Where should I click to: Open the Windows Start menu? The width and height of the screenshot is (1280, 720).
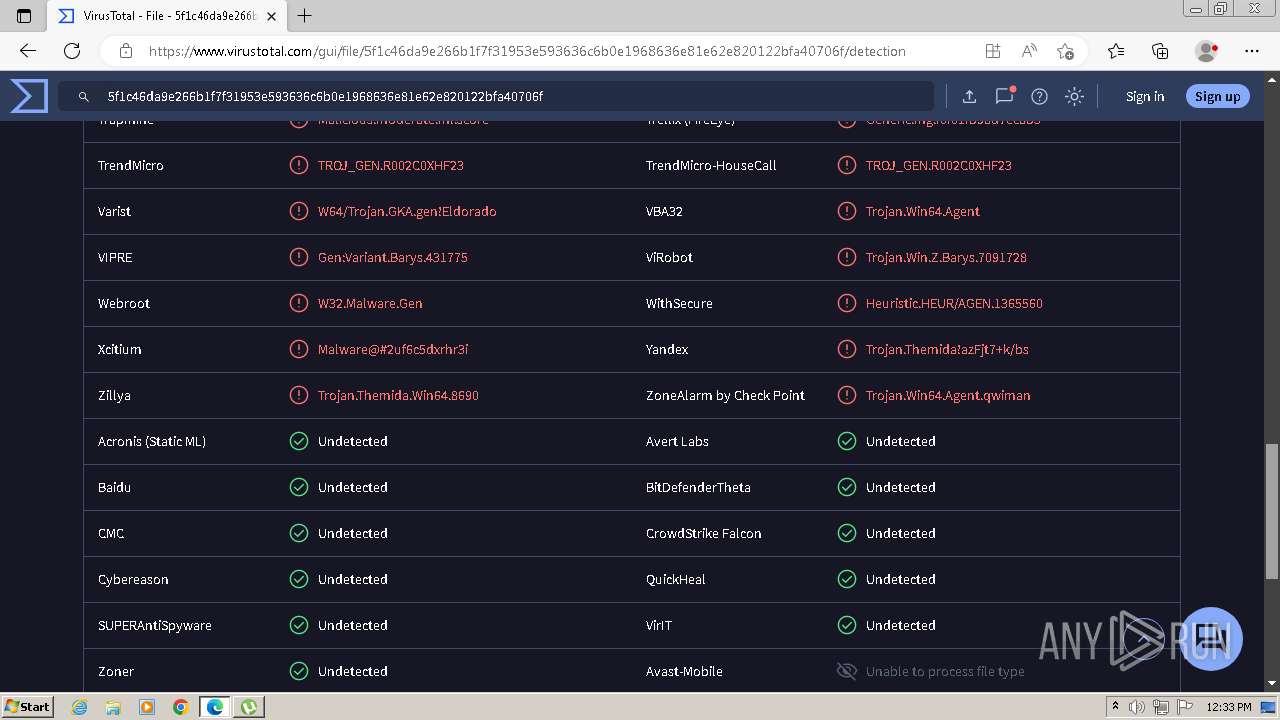(x=28, y=706)
